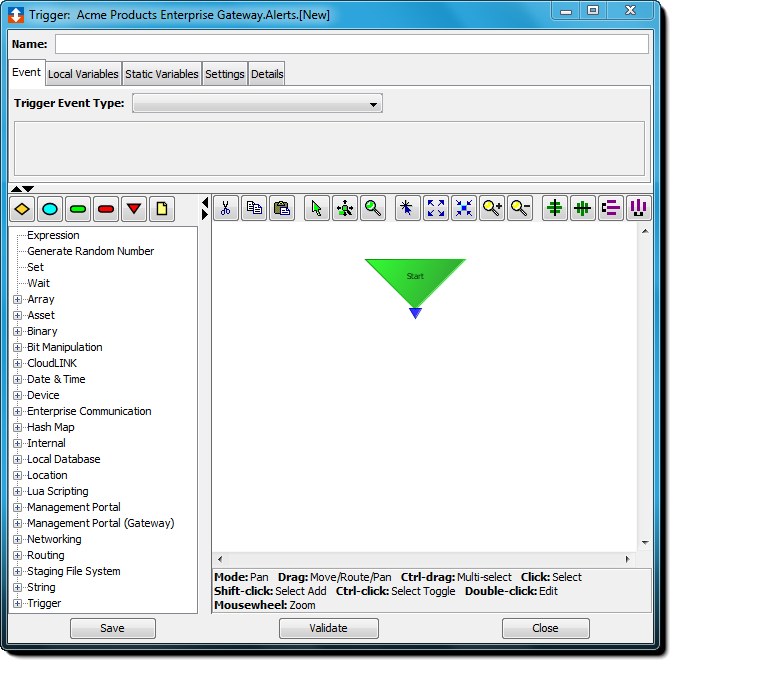Viewport: 763px width, 687px height.
Task: Select the red rounded action shape
Action: click(106, 209)
